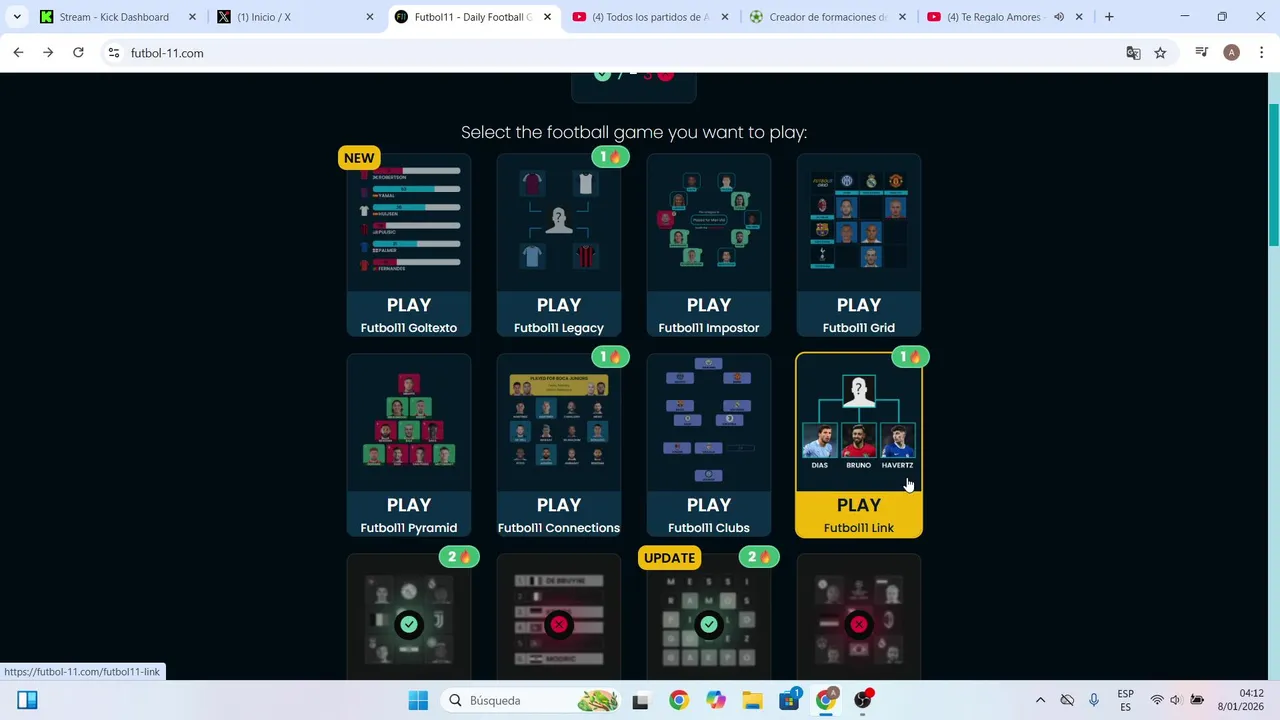Open the Chrome profile avatar

1231,53
